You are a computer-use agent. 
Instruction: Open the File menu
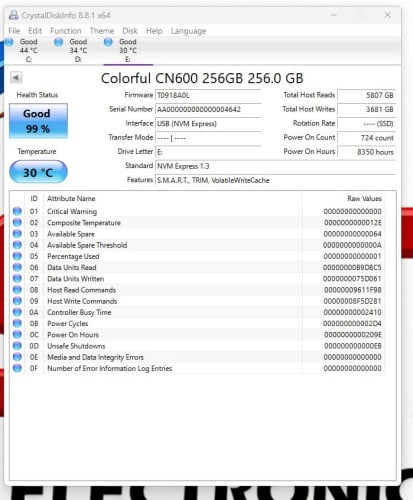coord(14,31)
